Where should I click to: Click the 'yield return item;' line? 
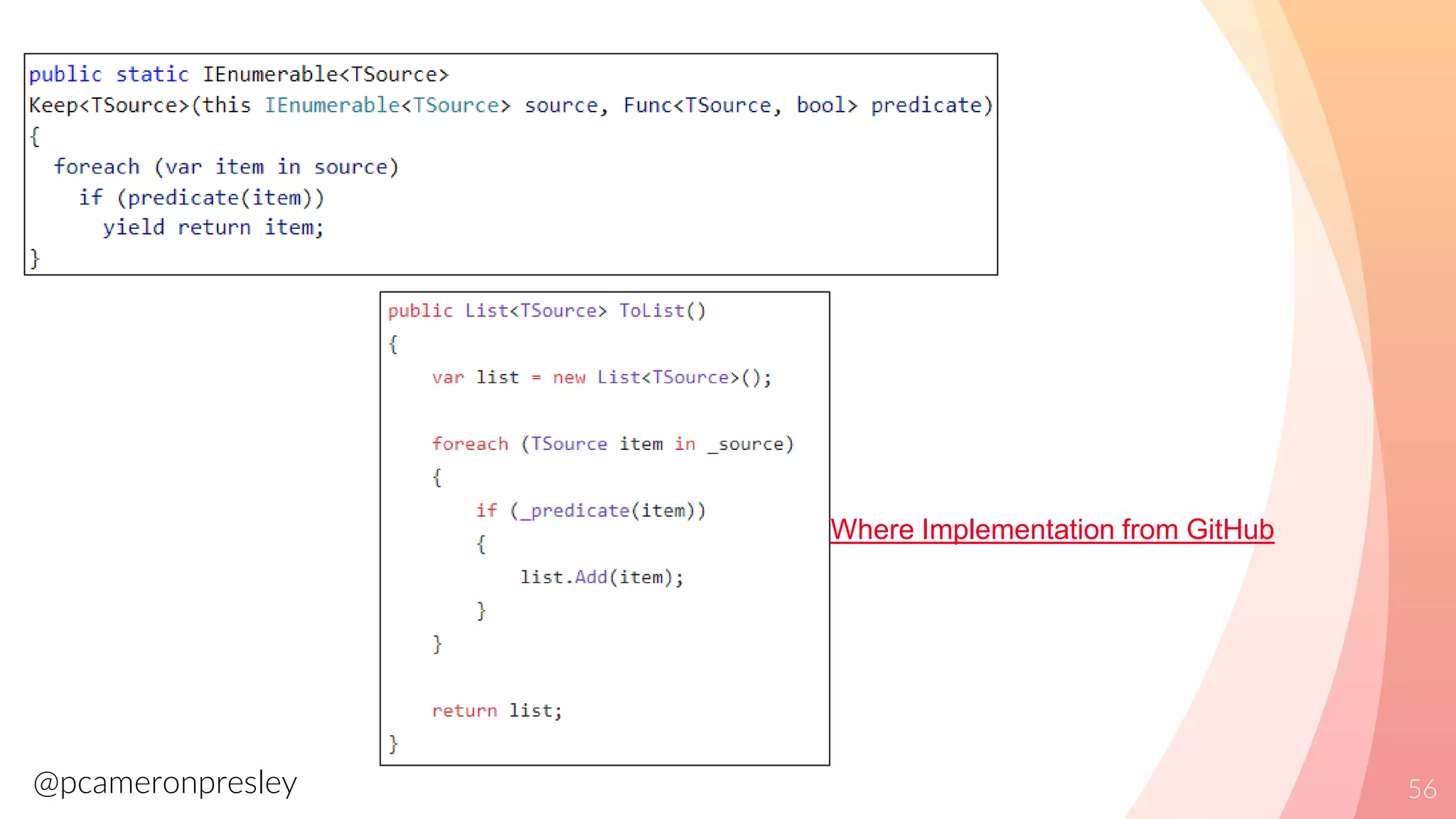coord(213,227)
